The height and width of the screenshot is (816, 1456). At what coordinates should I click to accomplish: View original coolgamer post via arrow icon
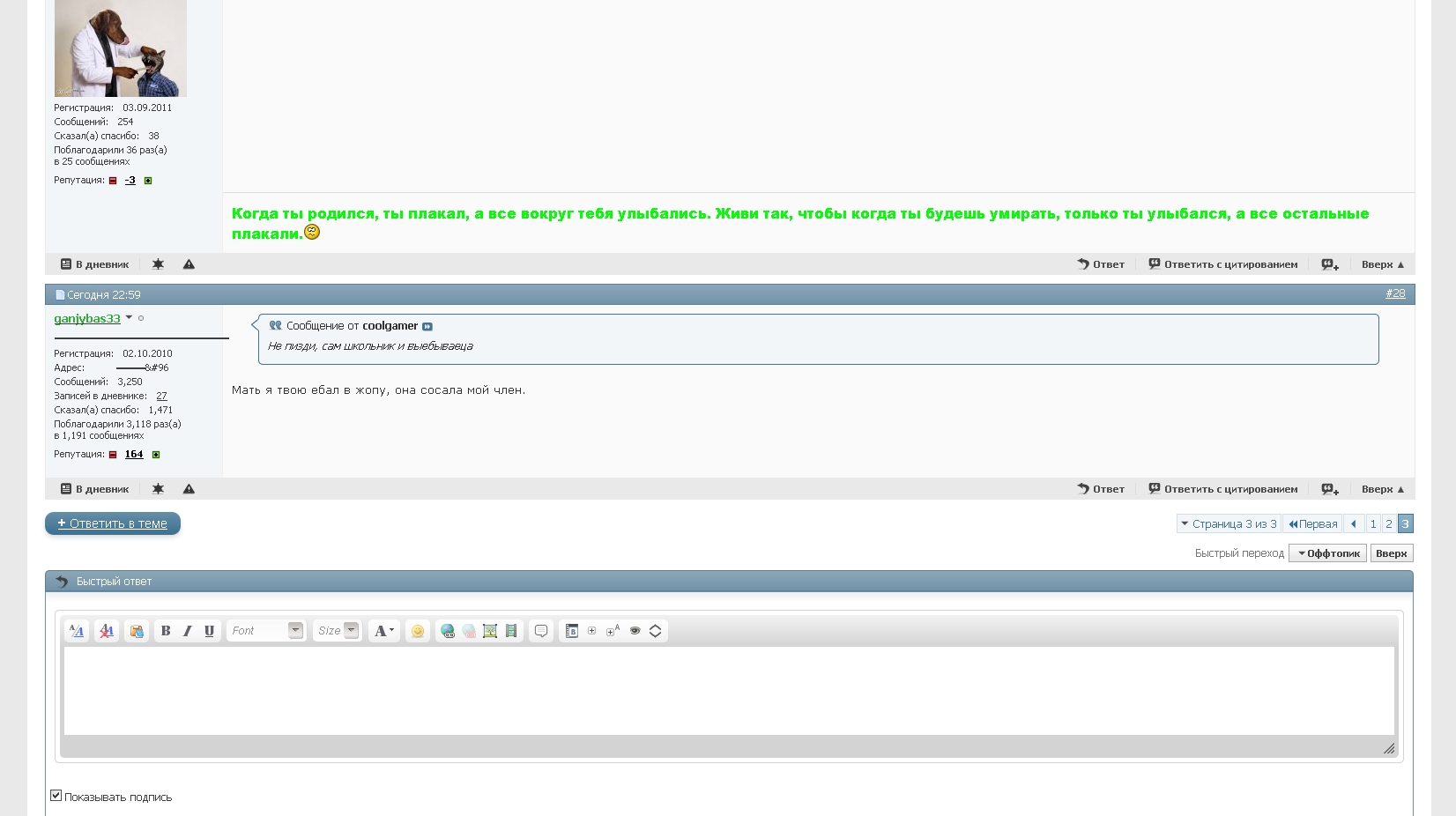(x=427, y=327)
